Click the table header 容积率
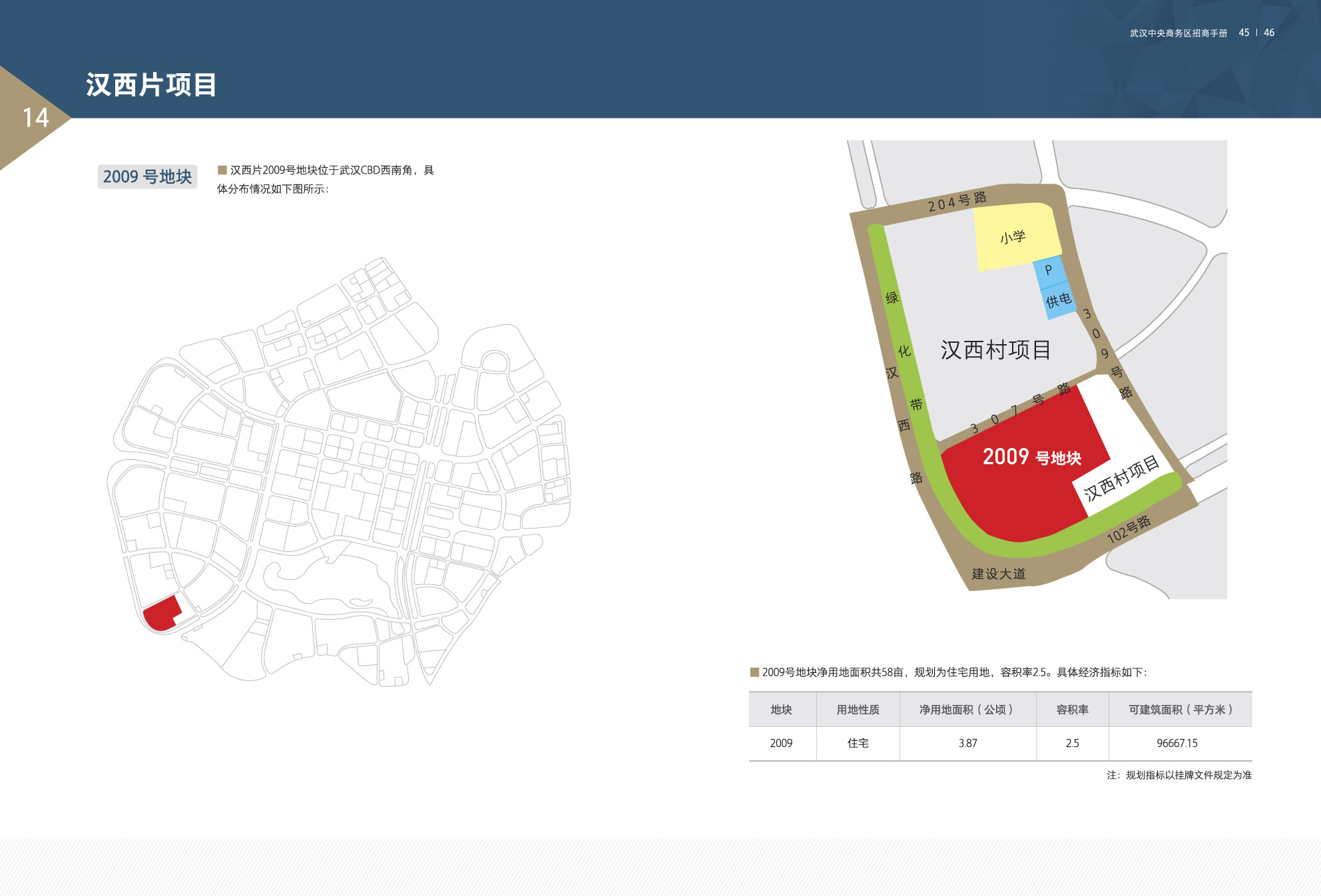 pos(1072,710)
